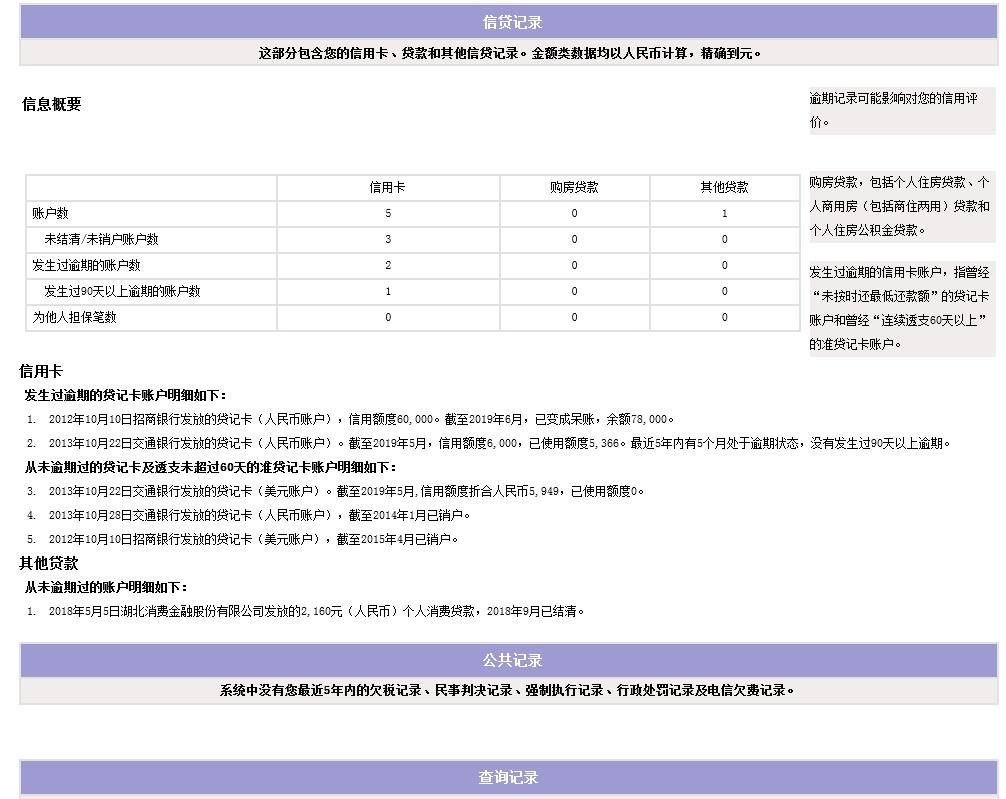Click the bold 信用卡 section heading below the table
Viewport: 1006px width, 799px height.
[41, 371]
